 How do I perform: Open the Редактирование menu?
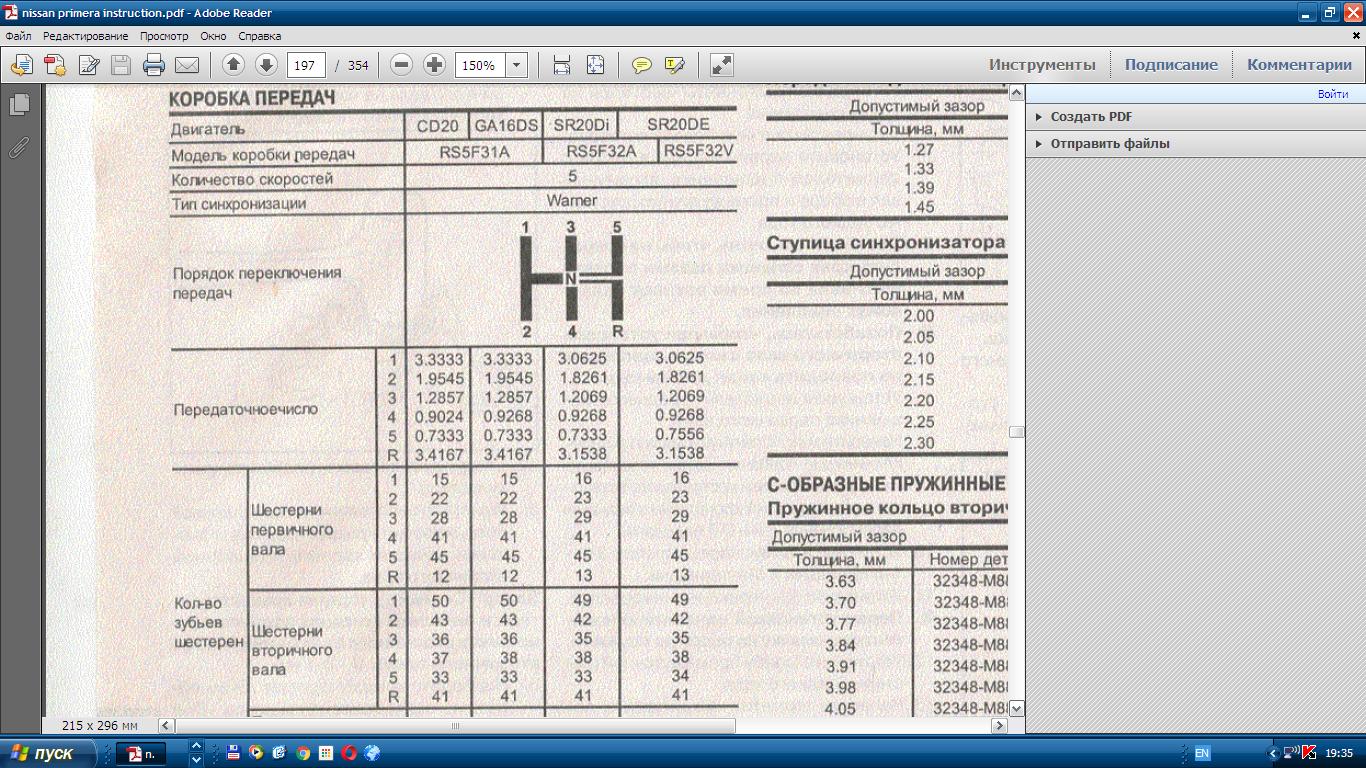pos(86,36)
